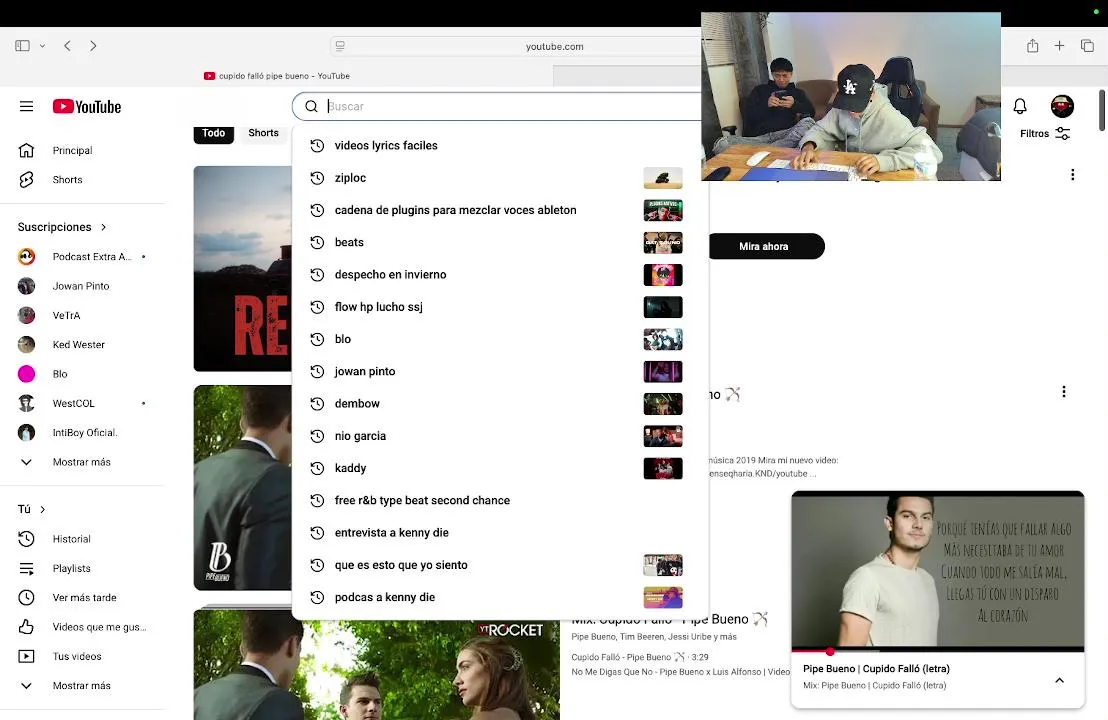Select suggestion 'que es esto que yo siento'

click(500, 565)
